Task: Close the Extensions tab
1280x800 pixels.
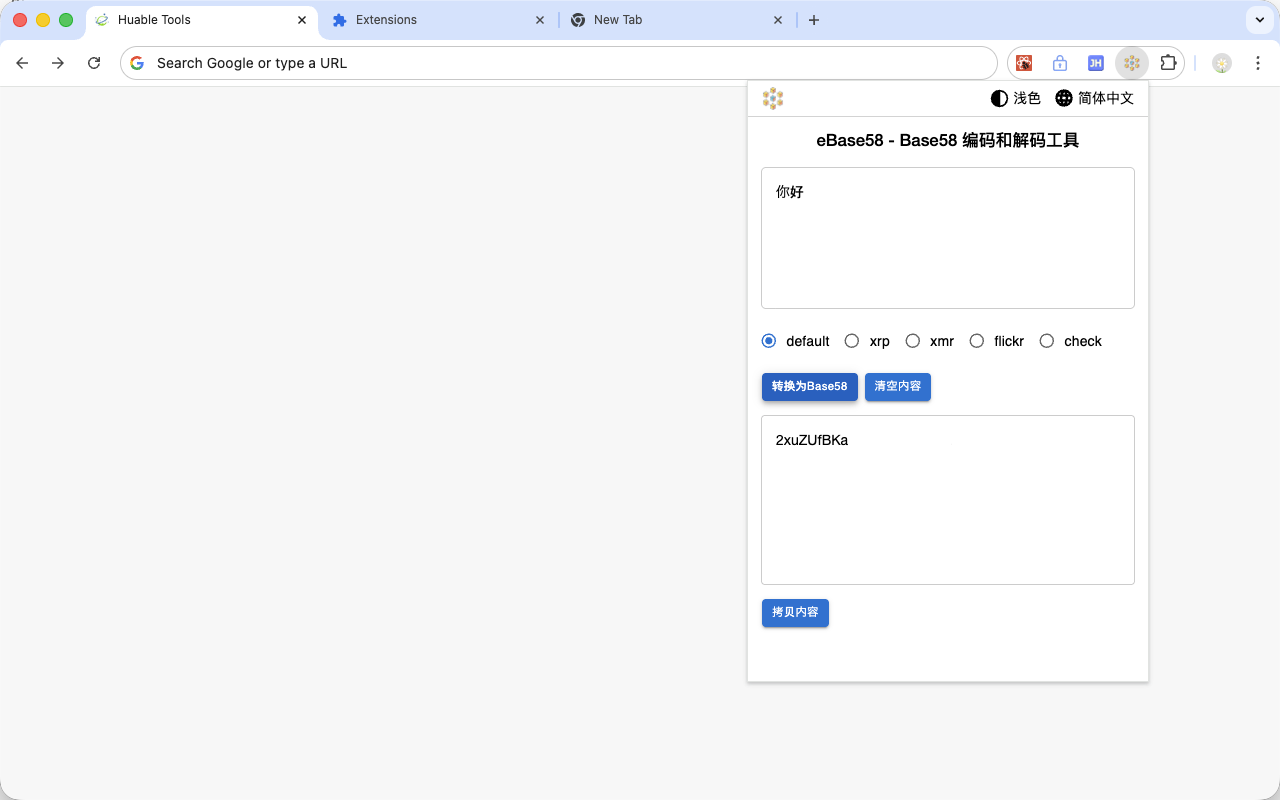Action: coord(540,20)
